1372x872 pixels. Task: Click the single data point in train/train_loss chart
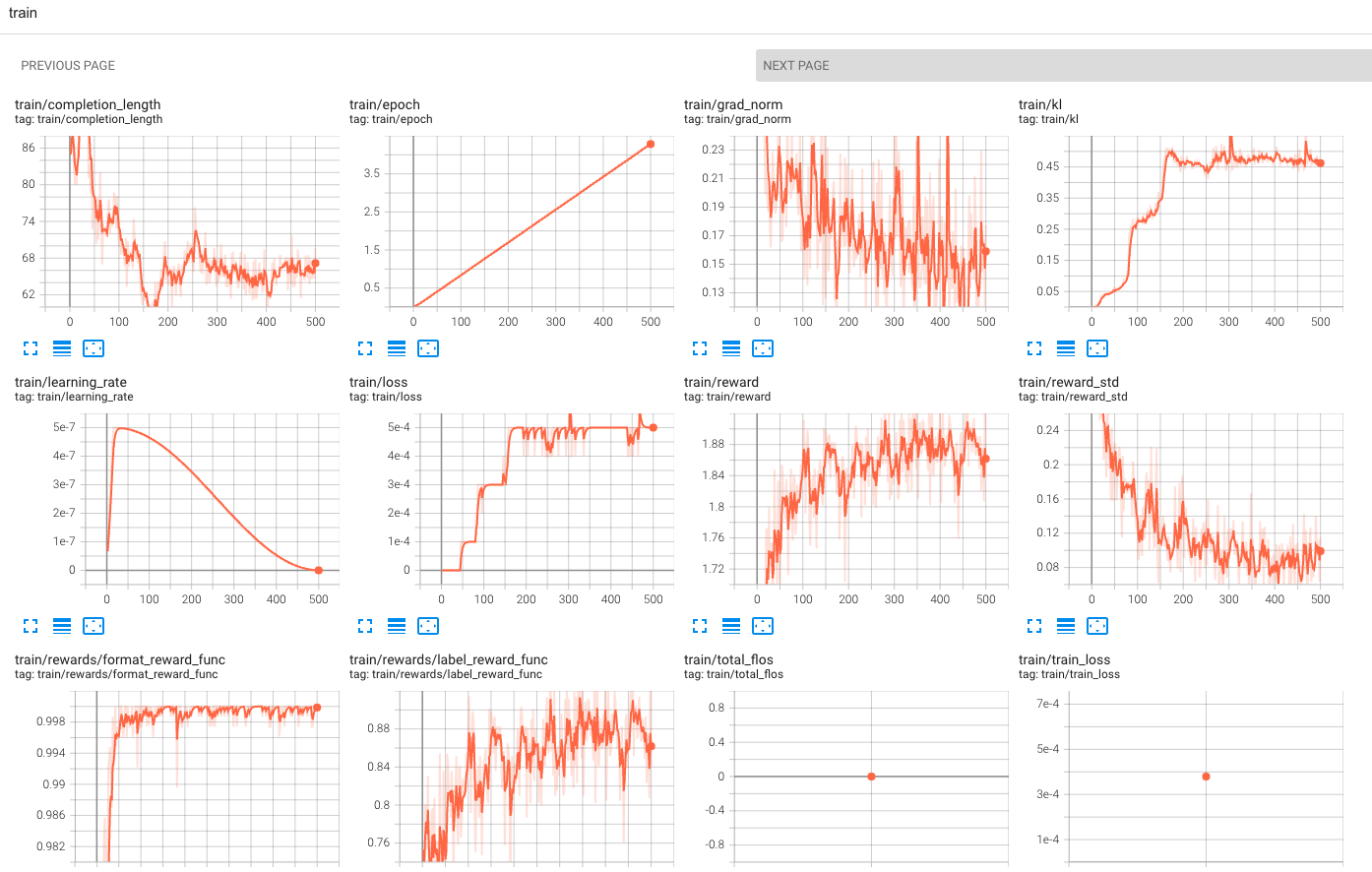tap(1206, 777)
